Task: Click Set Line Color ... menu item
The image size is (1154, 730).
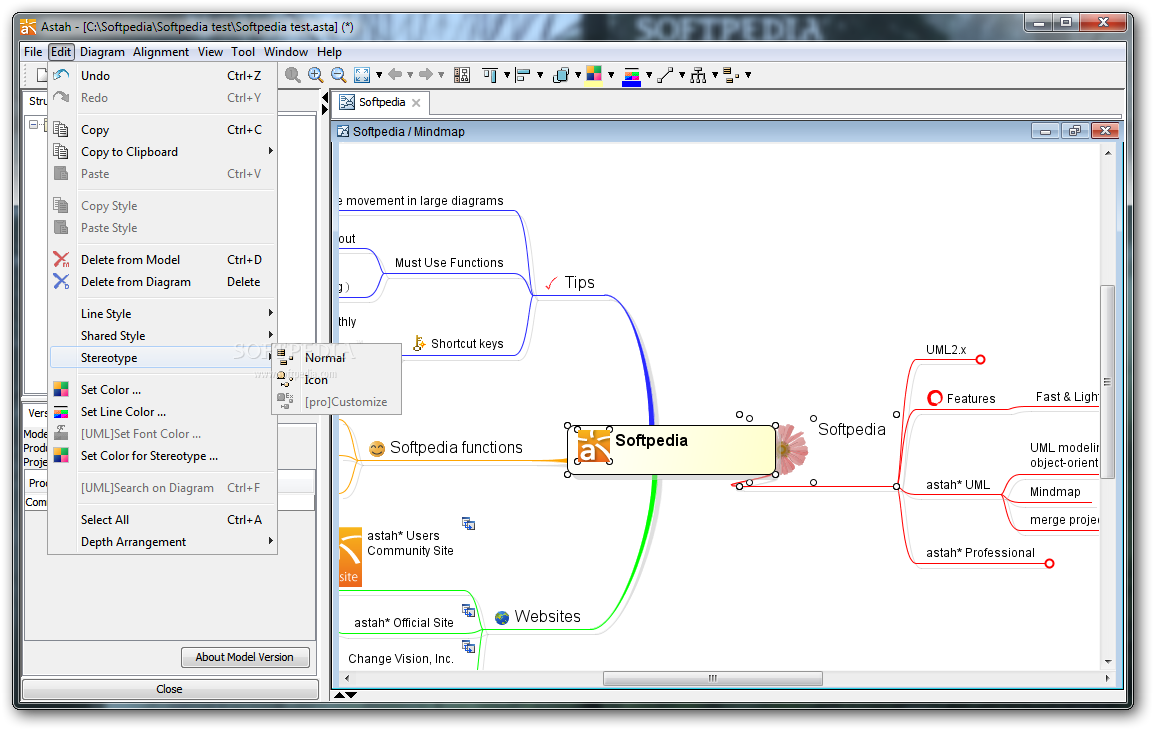Action: point(163,412)
